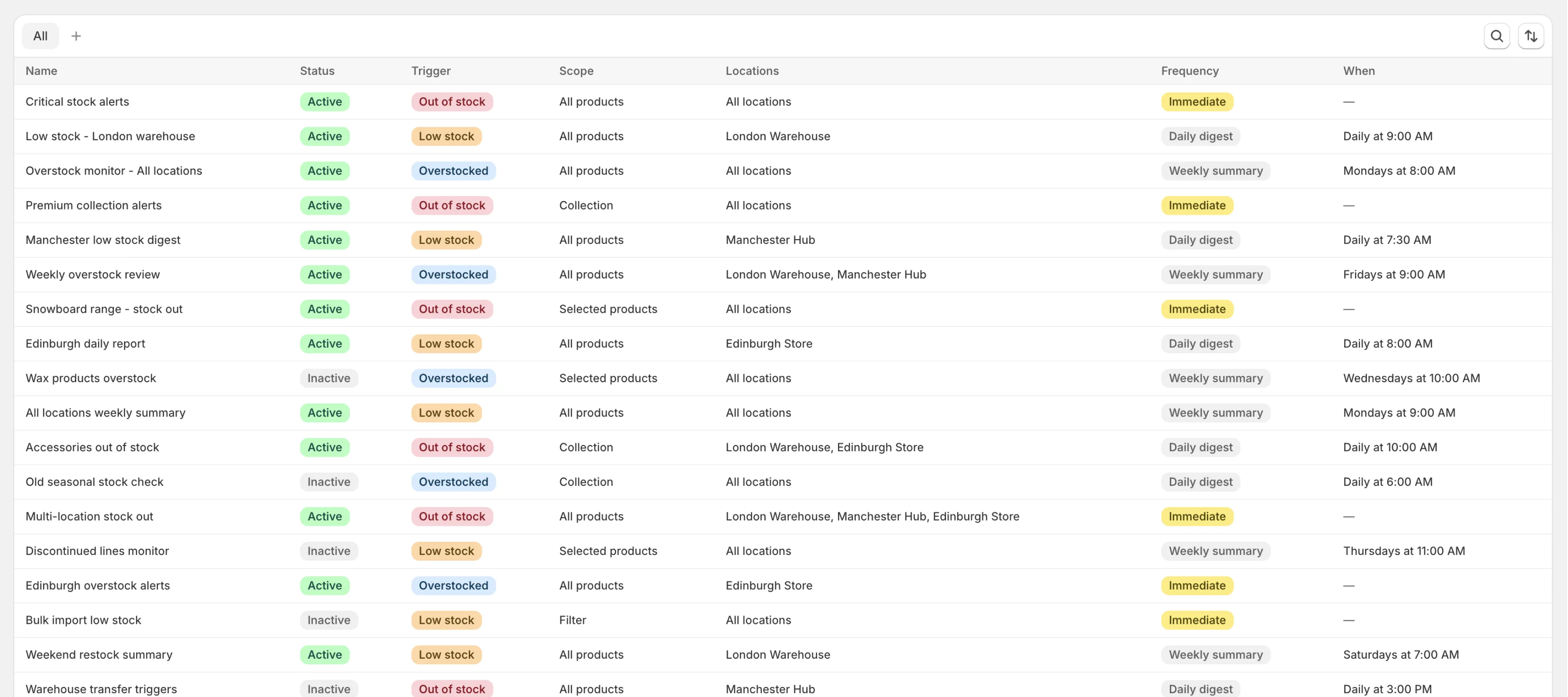This screenshot has height=697, width=1568.
Task: Click the Weekly summary badge on Discontinued lines monitor
Action: 1215,550
